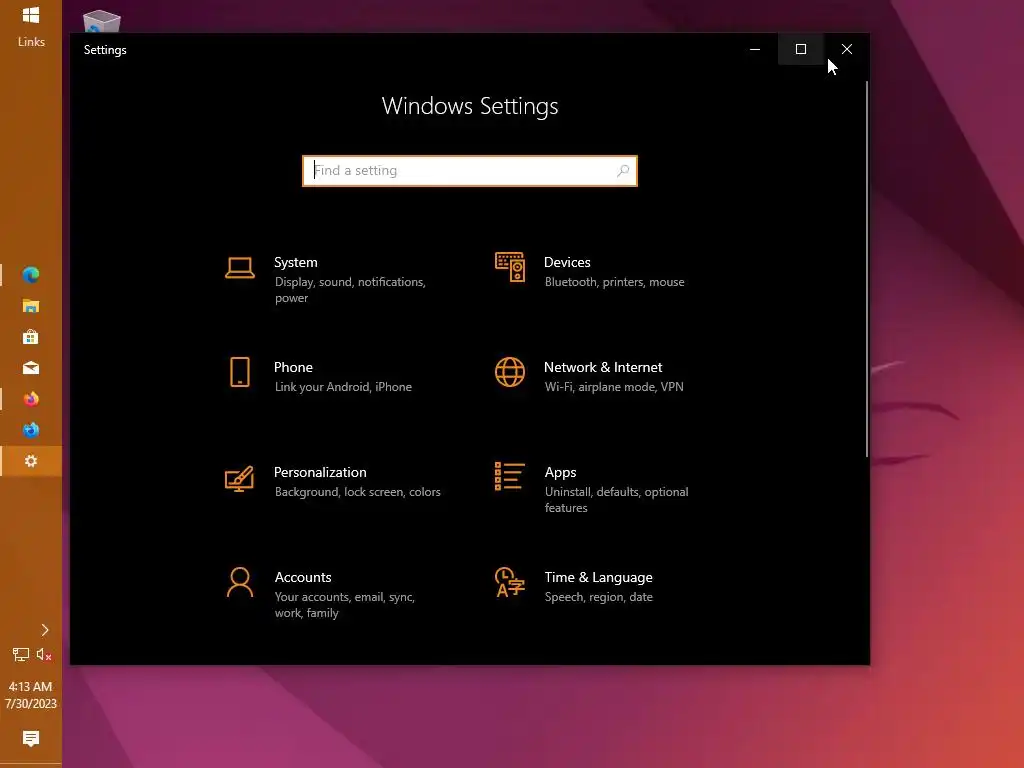Close the Settings window
Viewport: 1024px width, 768px height.
[846, 49]
